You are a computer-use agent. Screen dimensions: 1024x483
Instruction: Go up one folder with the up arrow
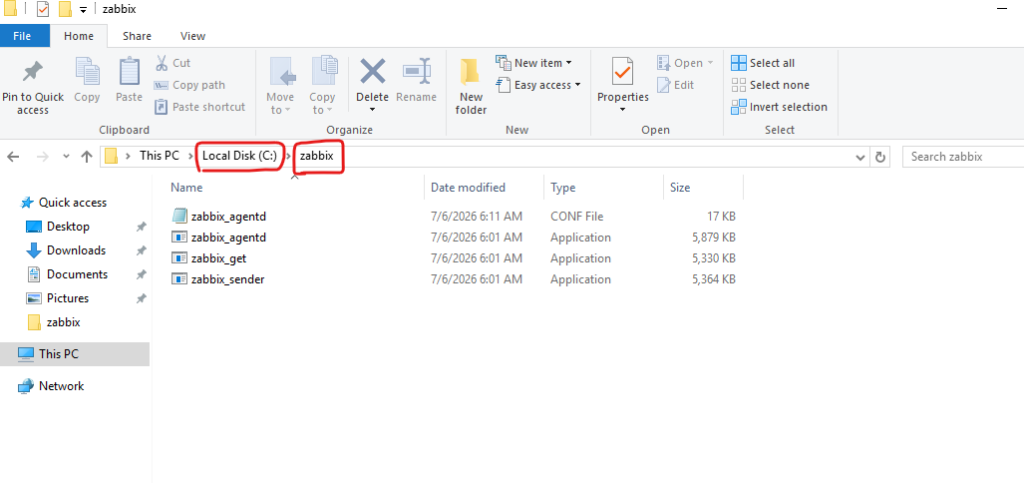86,157
